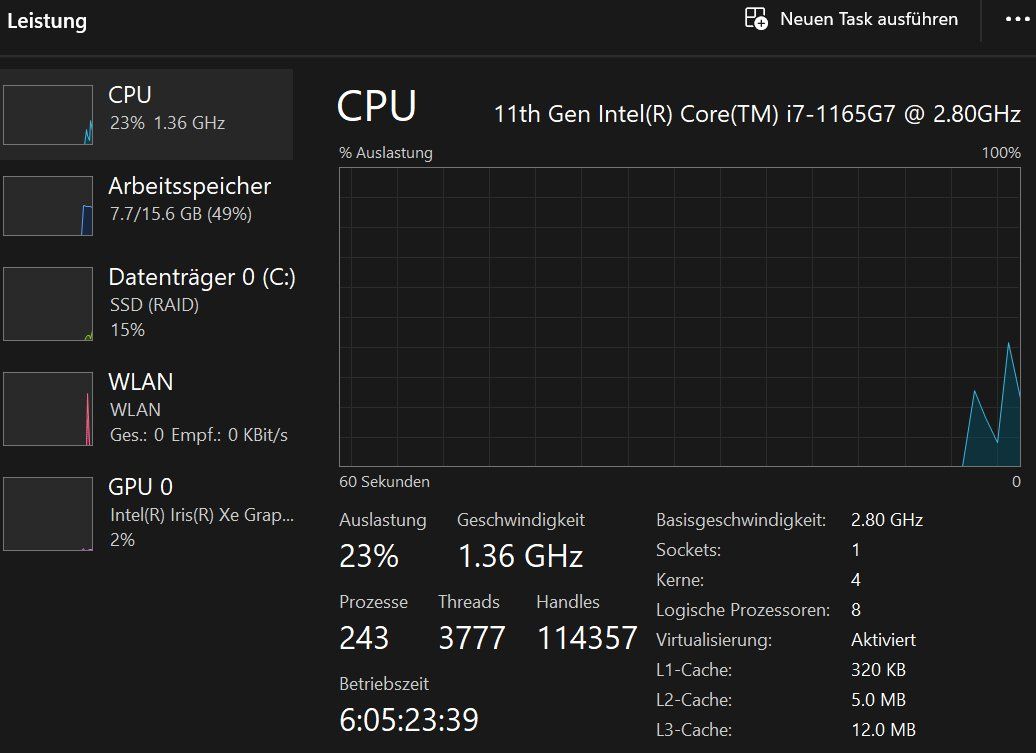Click the CPU mini graph thumbnail
This screenshot has width=1036, height=753.
click(48, 115)
